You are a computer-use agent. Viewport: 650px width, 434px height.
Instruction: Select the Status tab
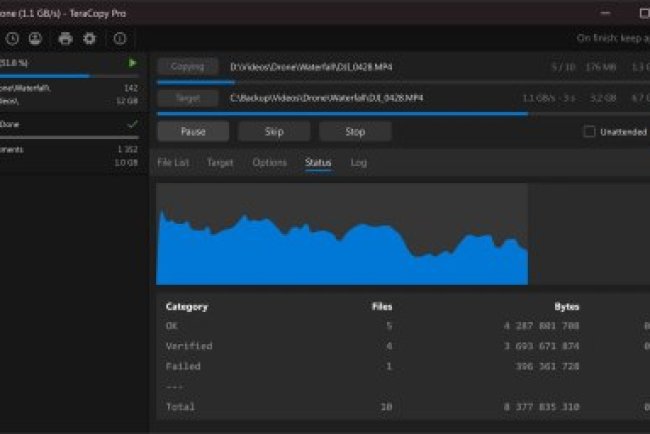pos(318,162)
